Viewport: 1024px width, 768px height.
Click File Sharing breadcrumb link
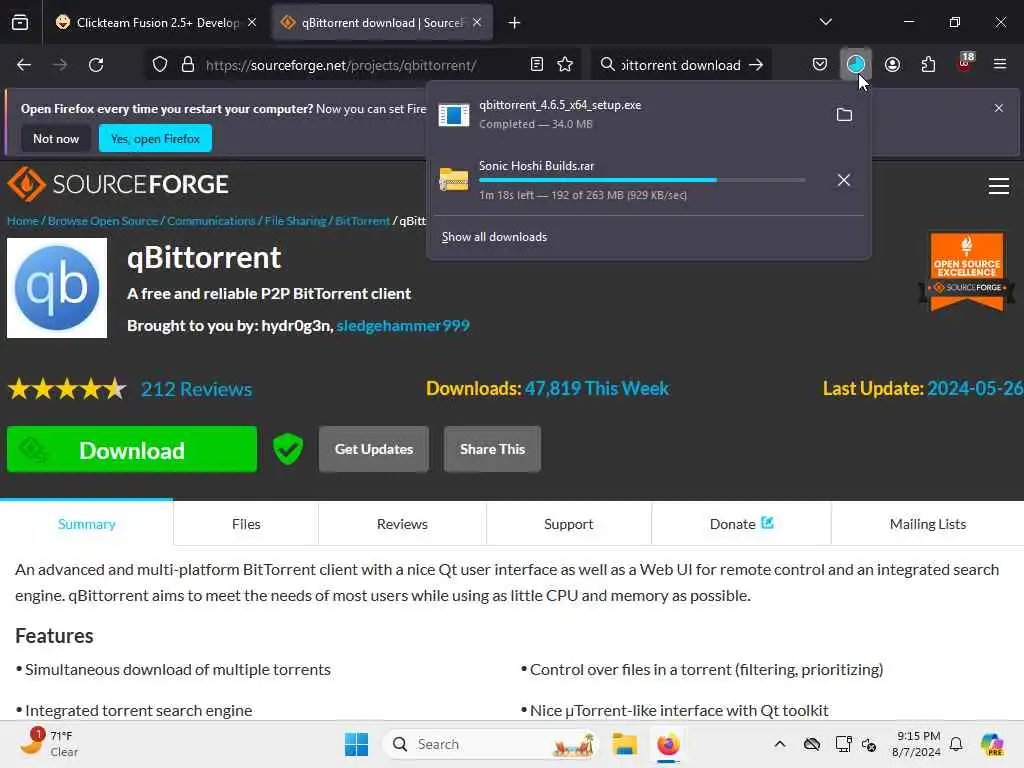click(295, 221)
